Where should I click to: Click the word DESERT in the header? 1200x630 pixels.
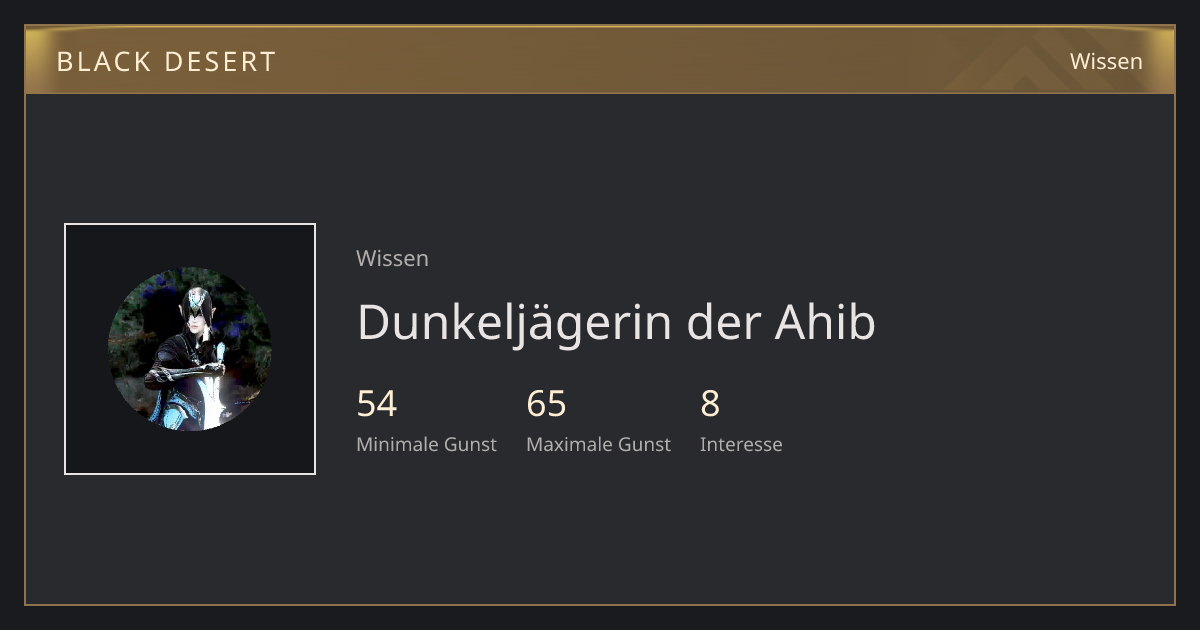click(x=220, y=61)
